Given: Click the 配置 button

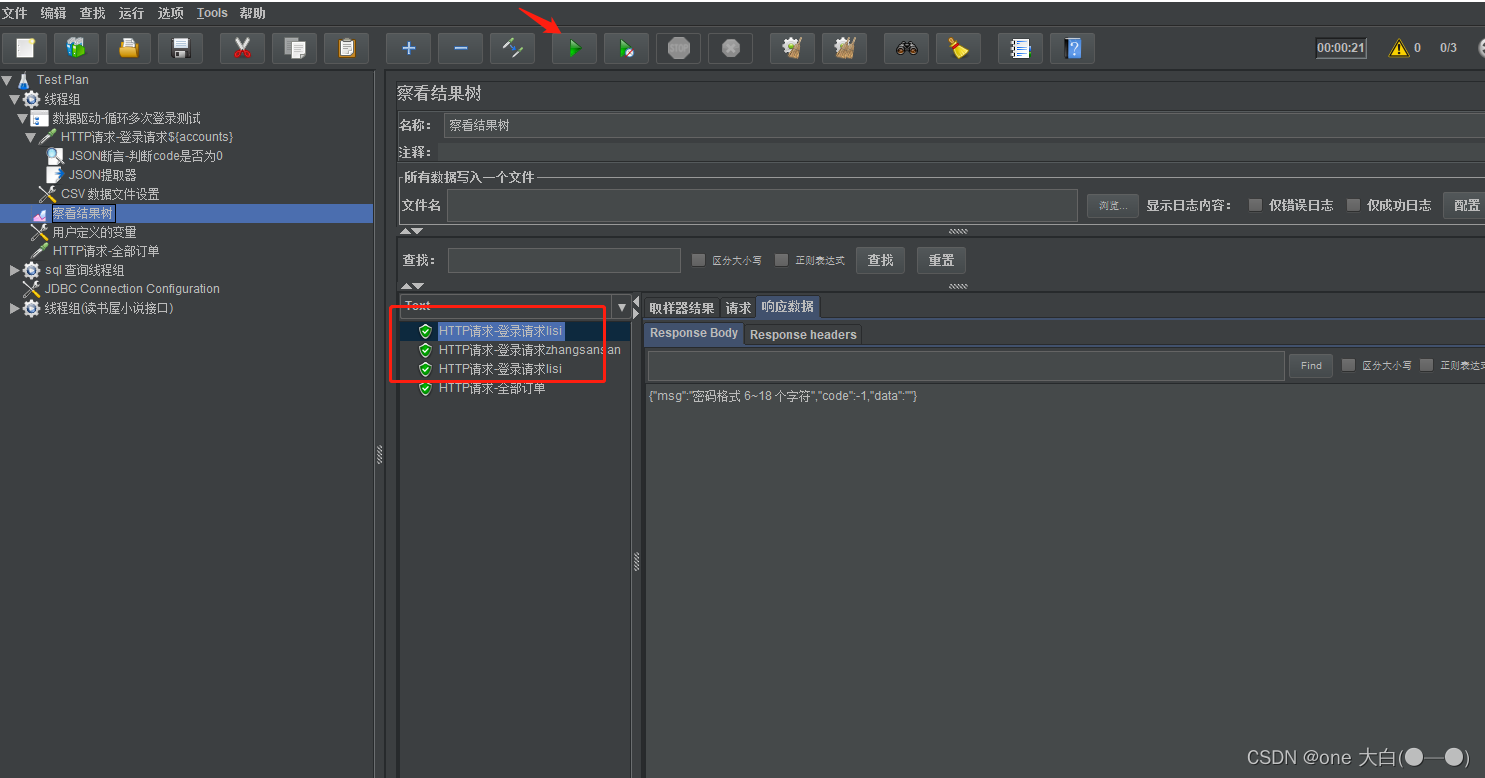Looking at the screenshot, I should coord(1466,205).
